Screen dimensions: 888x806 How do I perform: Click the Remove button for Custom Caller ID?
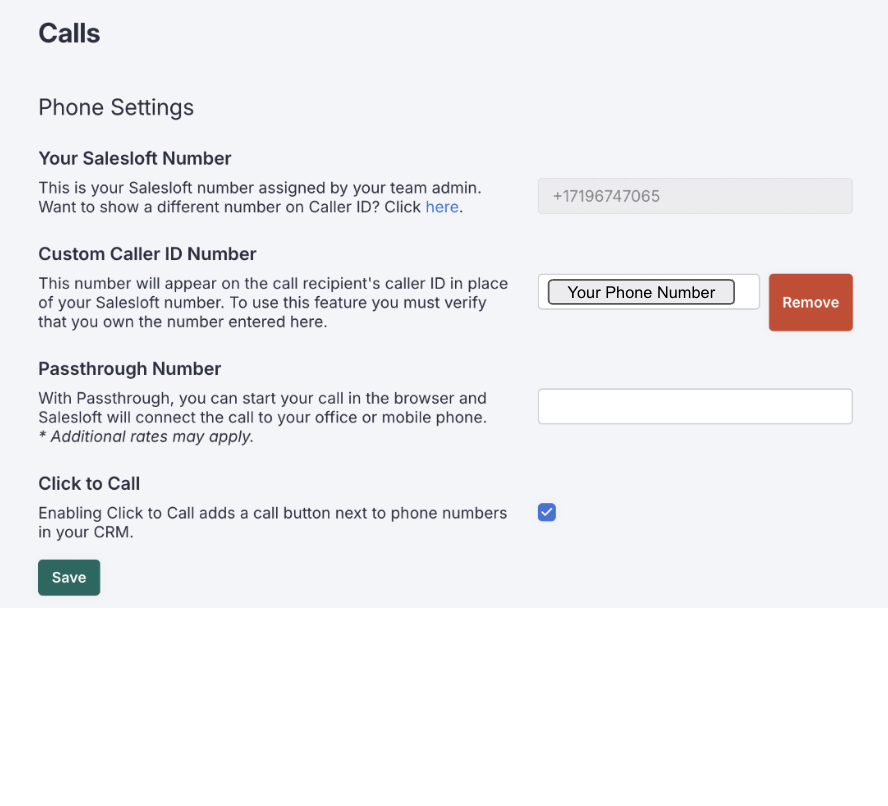[810, 302]
